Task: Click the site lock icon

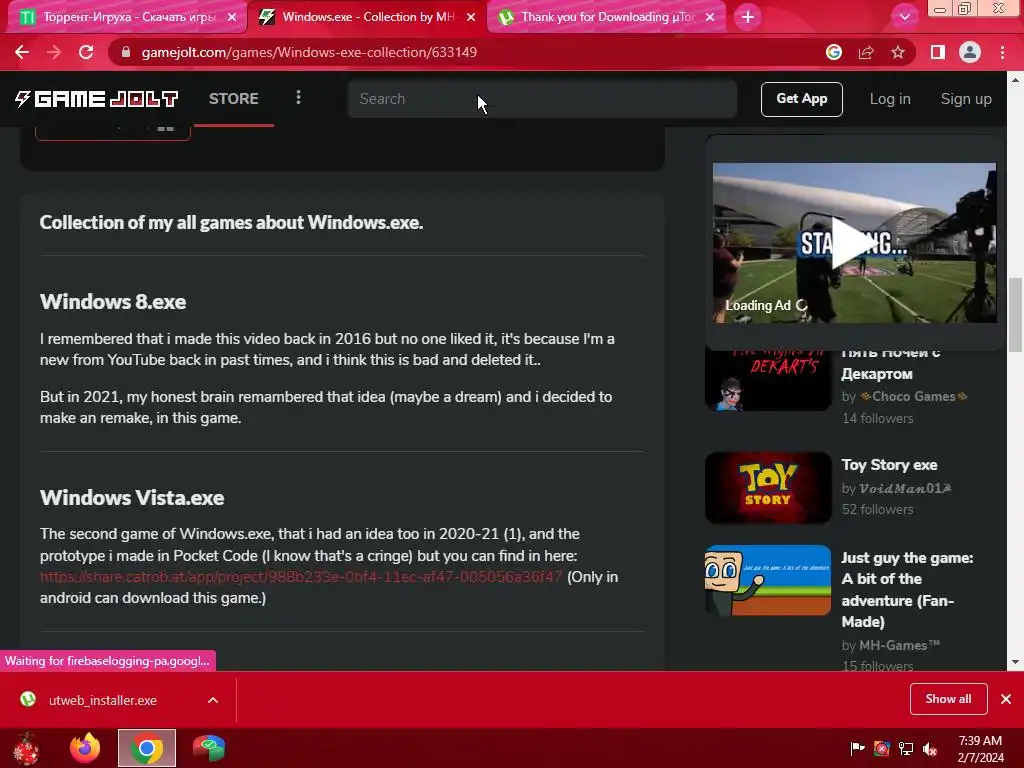Action: click(x=126, y=52)
